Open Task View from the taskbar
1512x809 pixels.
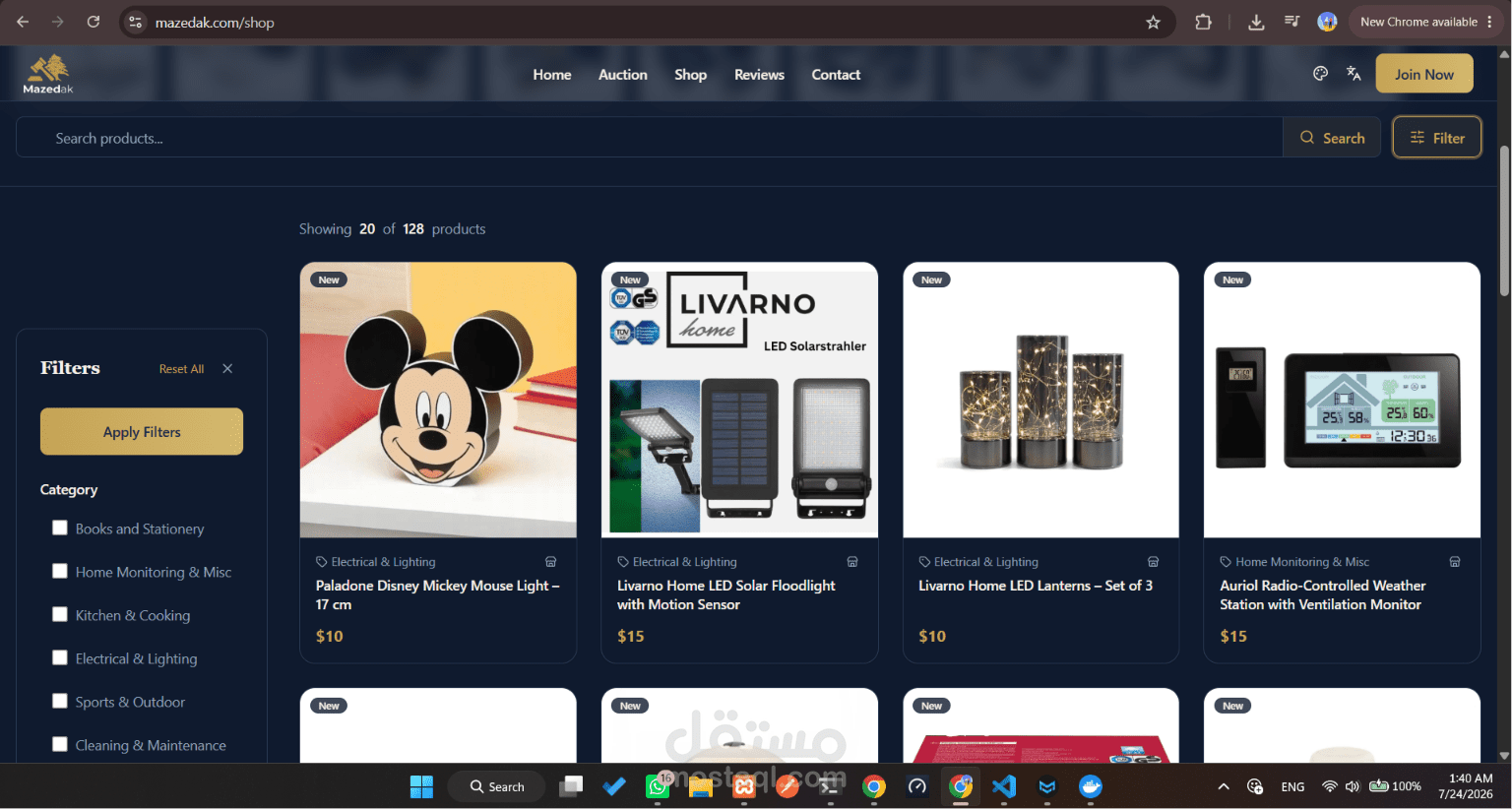(x=571, y=786)
